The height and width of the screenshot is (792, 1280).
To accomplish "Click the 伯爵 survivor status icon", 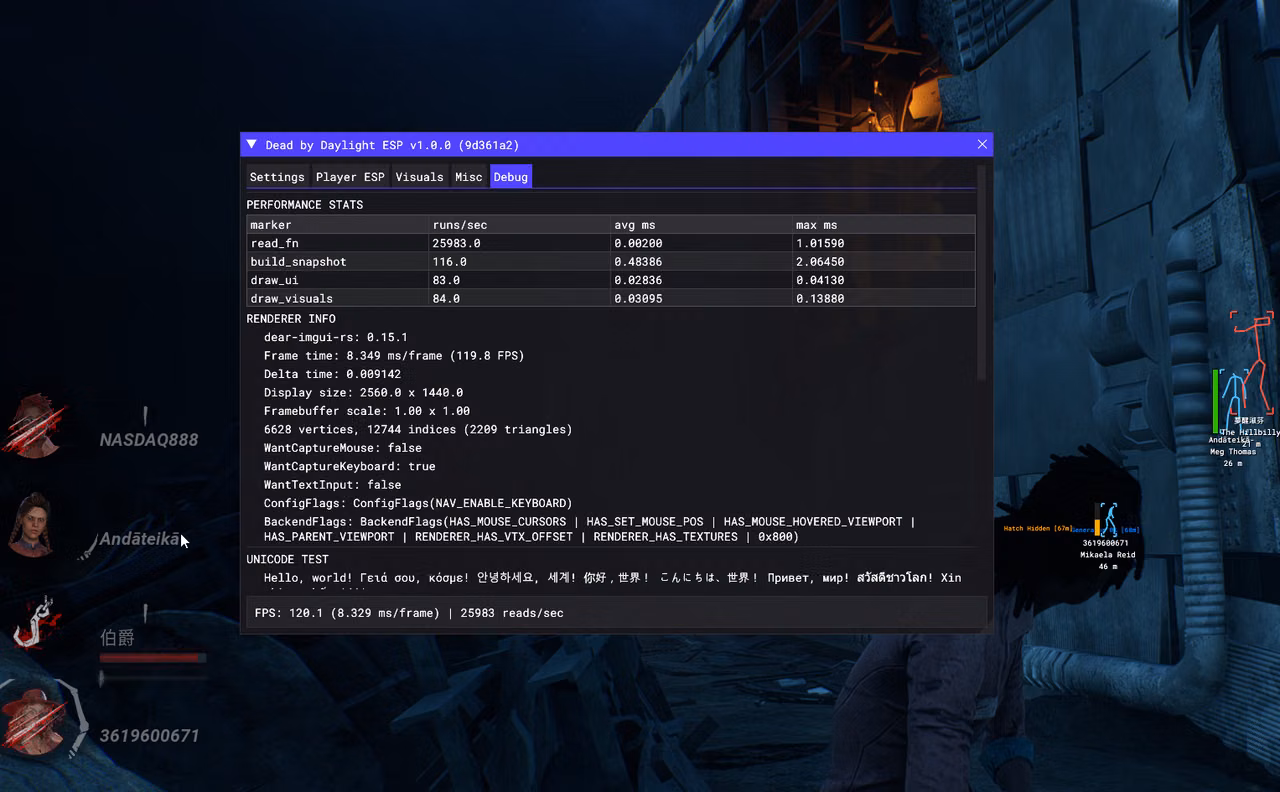I will coord(36,621).
